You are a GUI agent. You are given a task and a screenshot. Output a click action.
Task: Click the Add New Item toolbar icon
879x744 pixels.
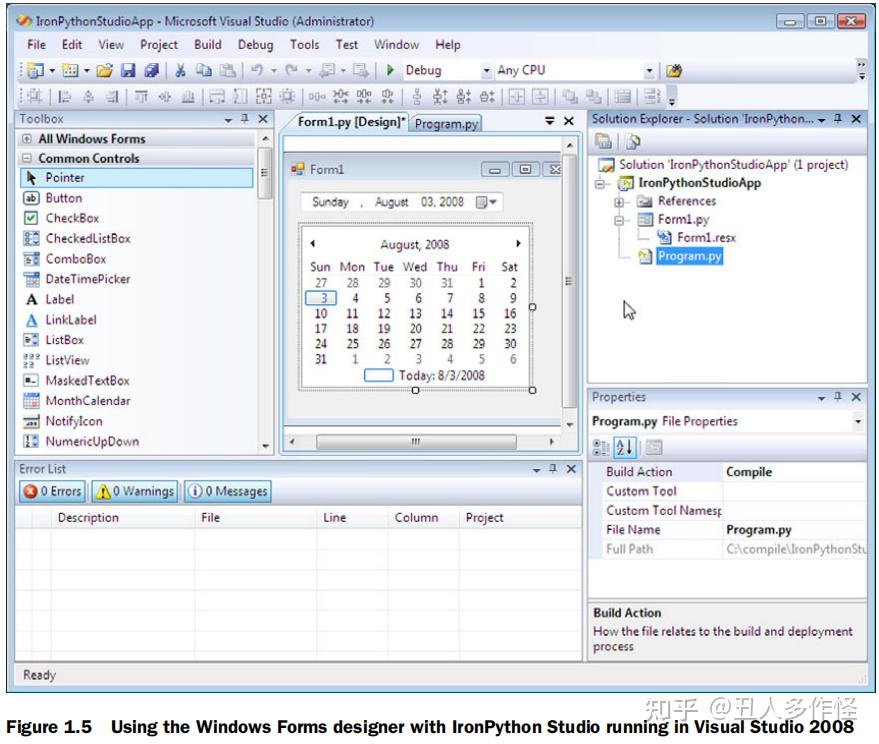tap(70, 70)
